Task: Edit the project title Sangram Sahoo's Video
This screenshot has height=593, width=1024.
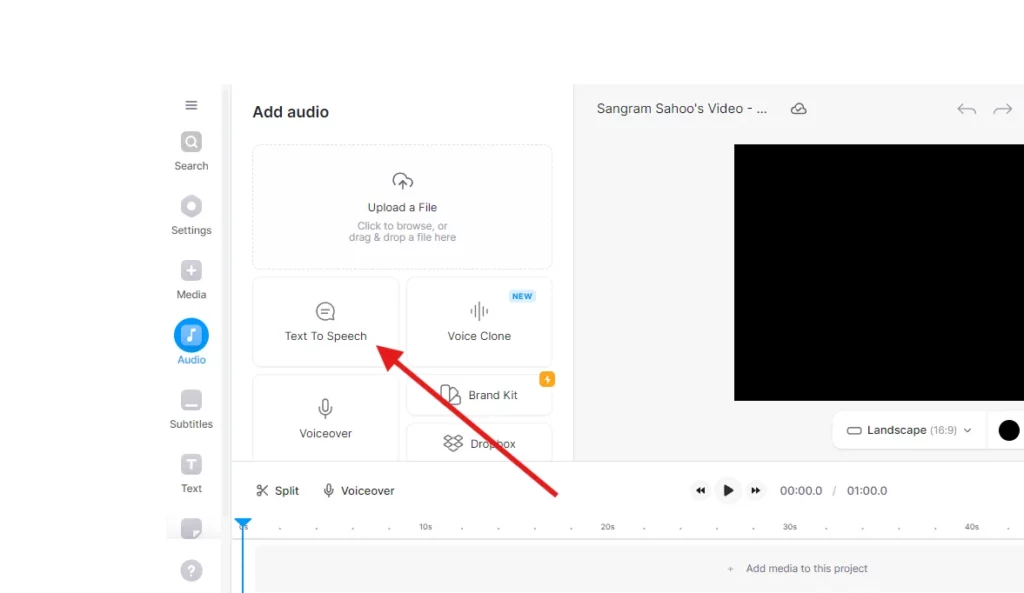Action: tap(682, 108)
